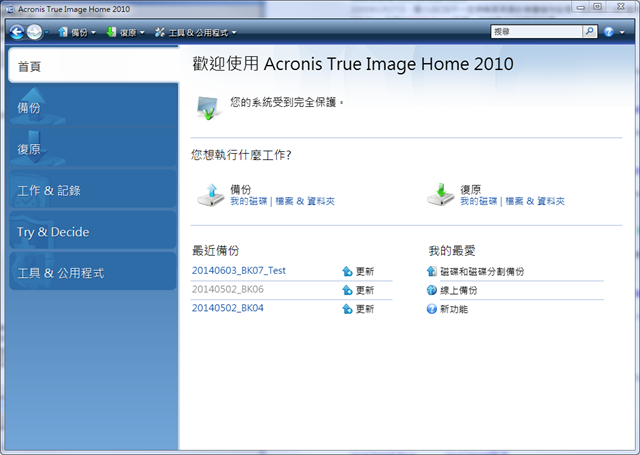Click 我的磁碟 link under 備份
640x455 pixels.
tap(249, 201)
